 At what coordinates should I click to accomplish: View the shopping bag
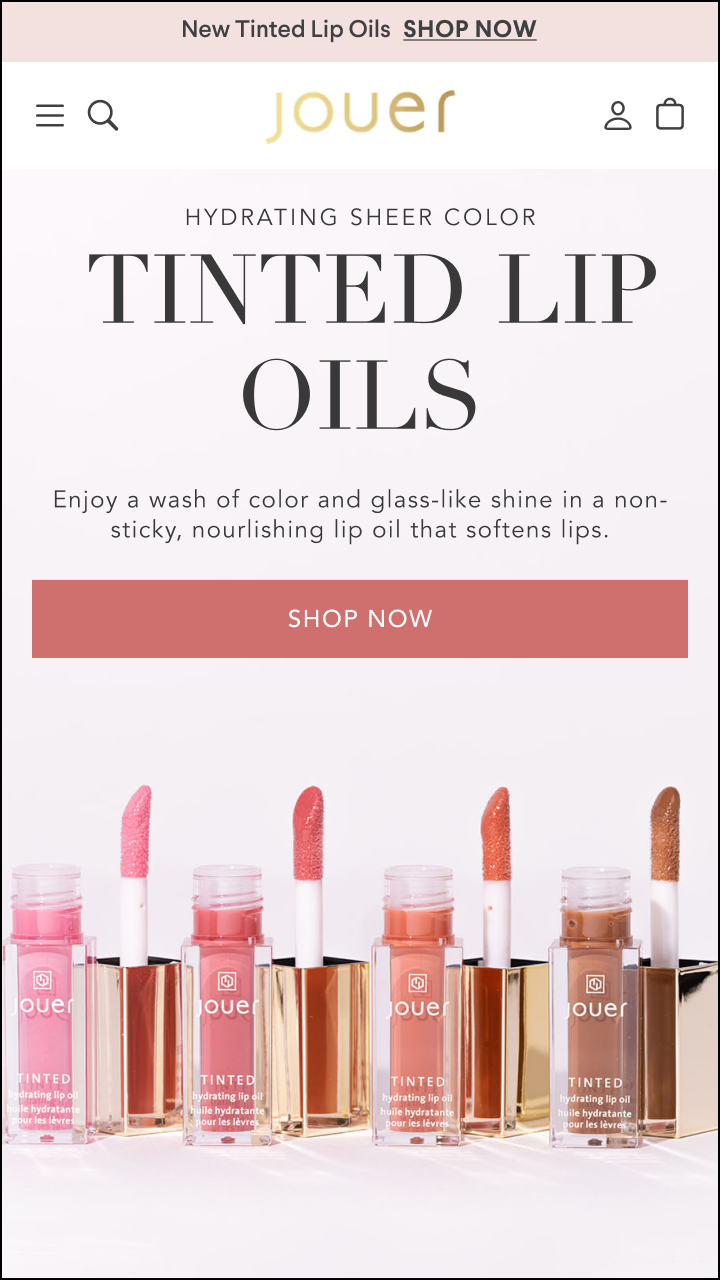670,115
